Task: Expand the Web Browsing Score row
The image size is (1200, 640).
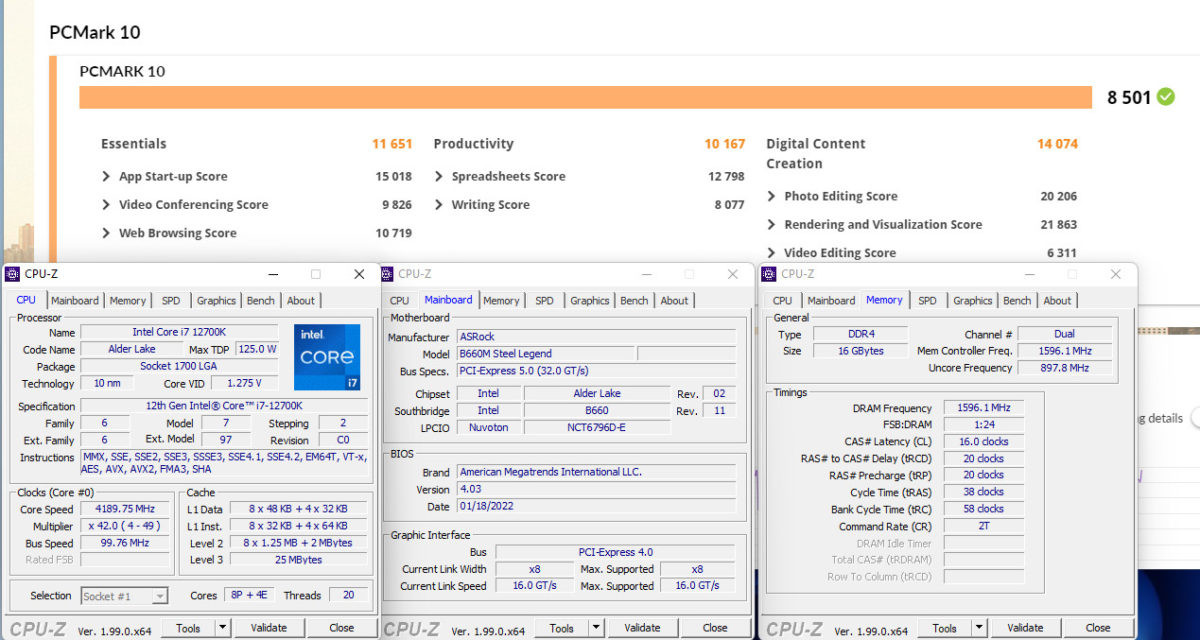Action: point(106,233)
